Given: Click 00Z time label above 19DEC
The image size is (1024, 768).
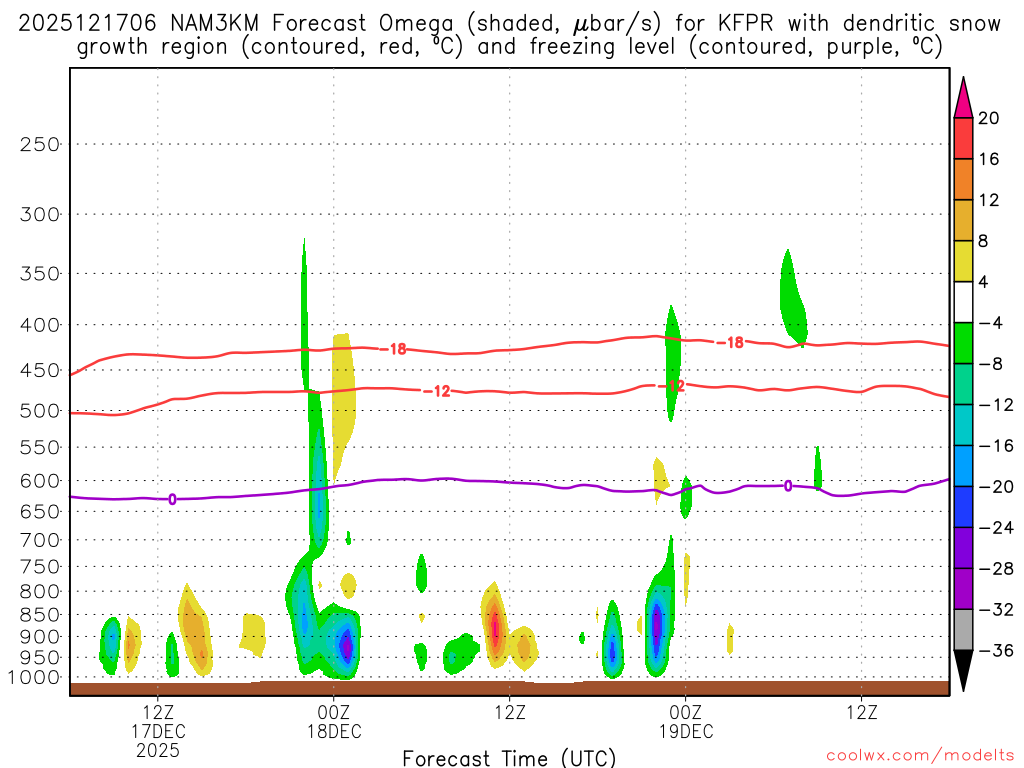Looking at the screenshot, I should click(x=686, y=712).
